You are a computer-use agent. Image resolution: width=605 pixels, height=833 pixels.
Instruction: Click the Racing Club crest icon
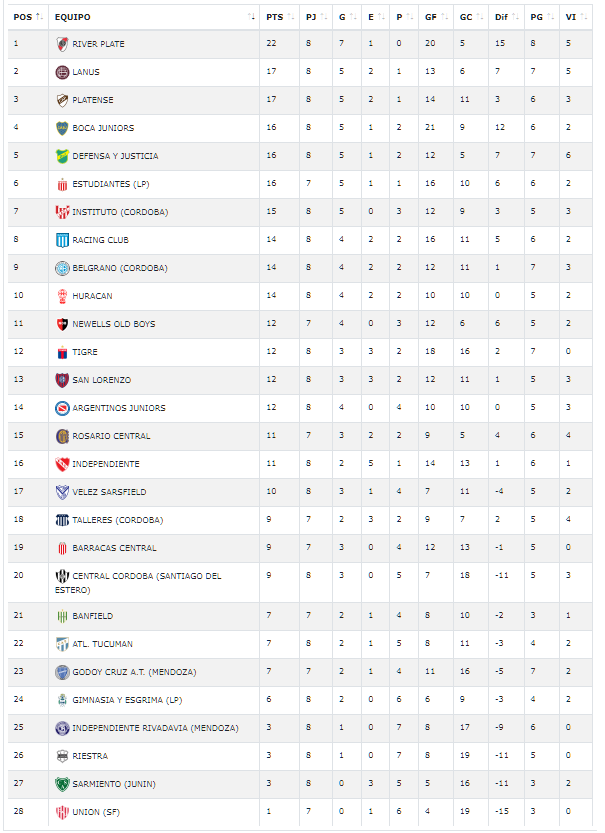point(62,240)
